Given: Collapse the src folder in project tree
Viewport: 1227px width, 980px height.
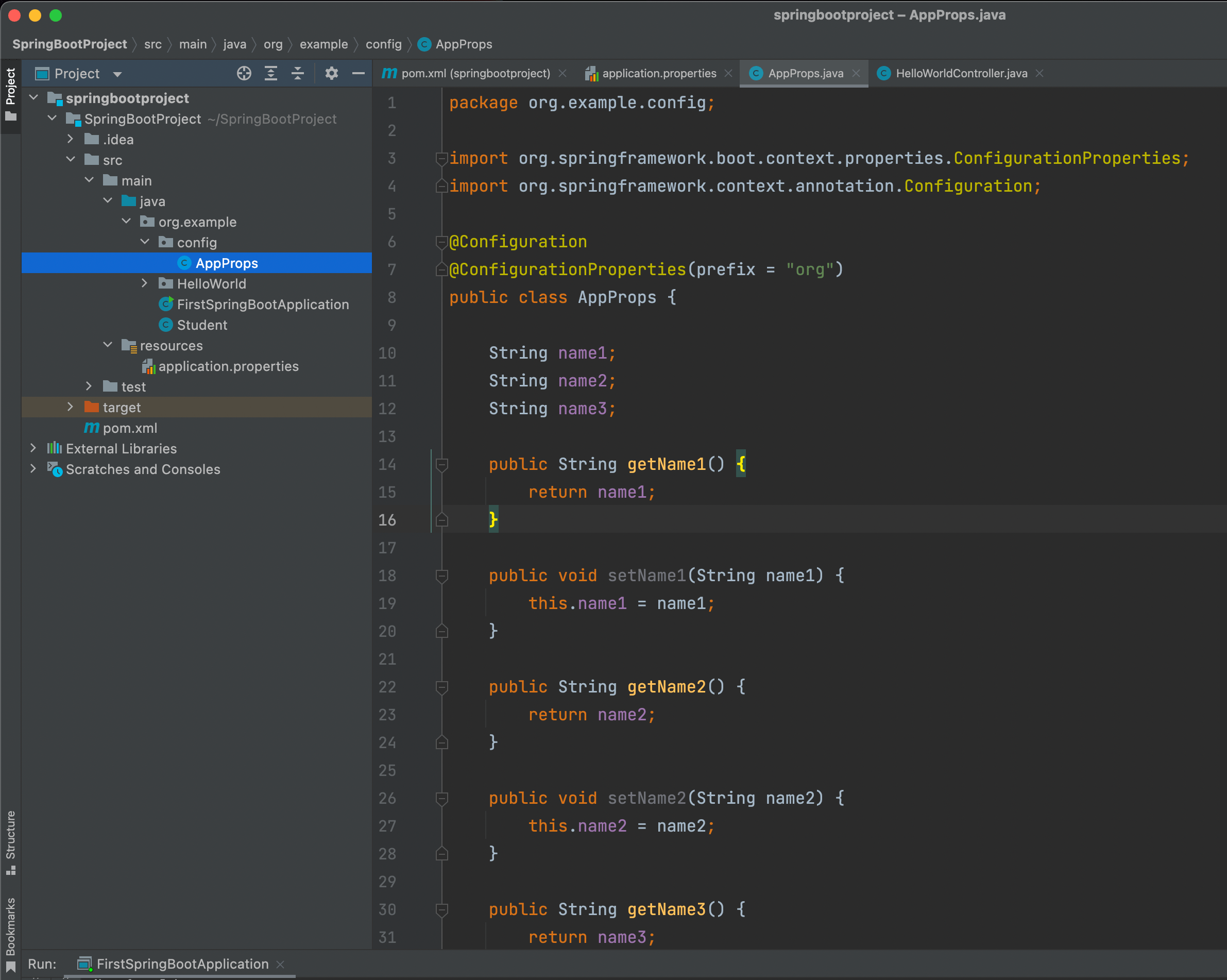Looking at the screenshot, I should pos(71,160).
